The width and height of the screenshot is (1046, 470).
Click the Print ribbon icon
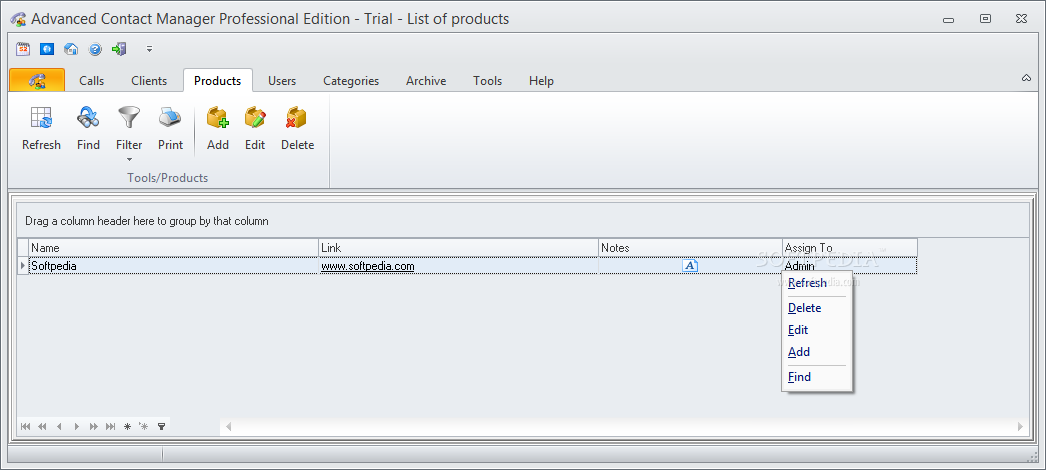click(x=170, y=118)
